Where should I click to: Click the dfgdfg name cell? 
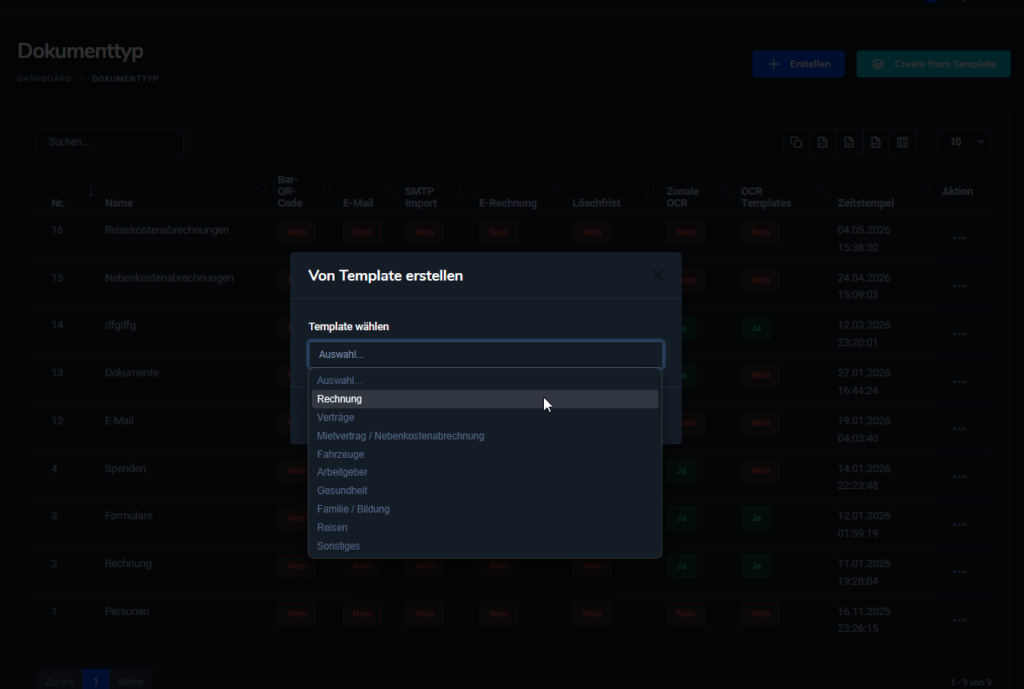[120, 325]
